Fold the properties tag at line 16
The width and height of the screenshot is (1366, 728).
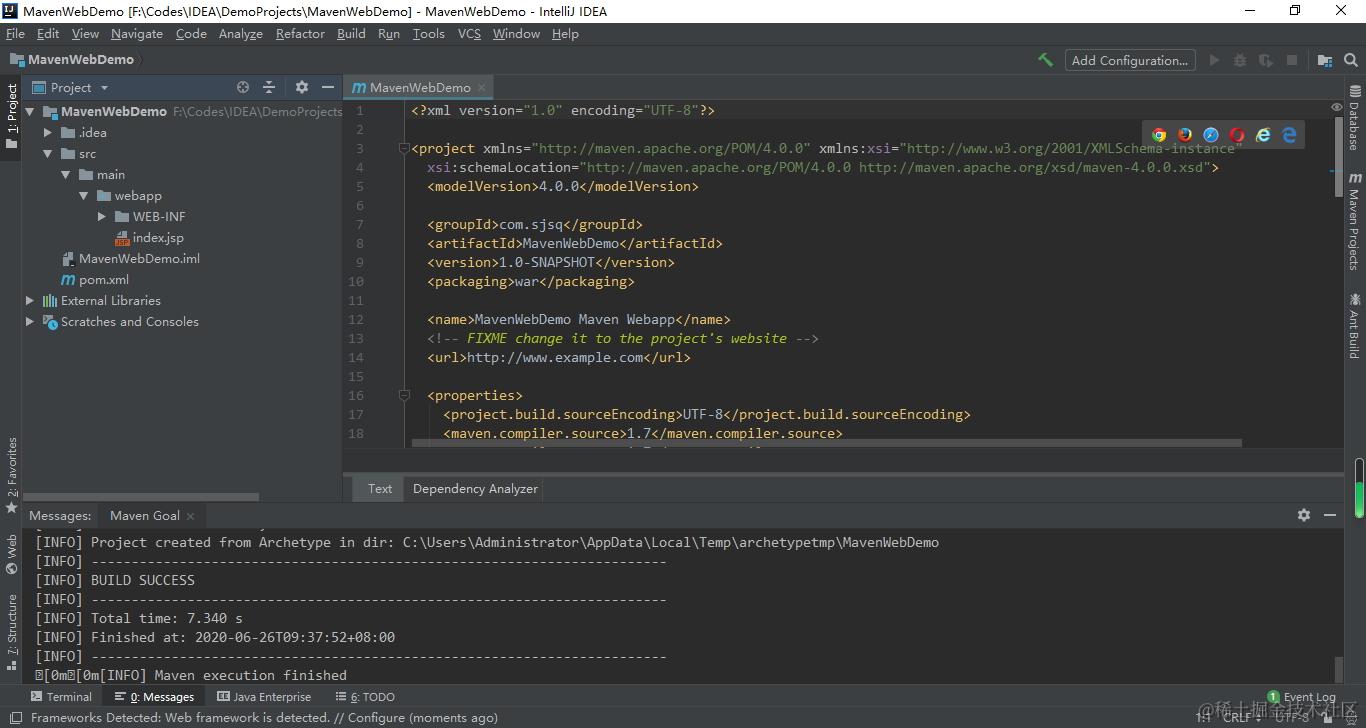[x=404, y=396]
